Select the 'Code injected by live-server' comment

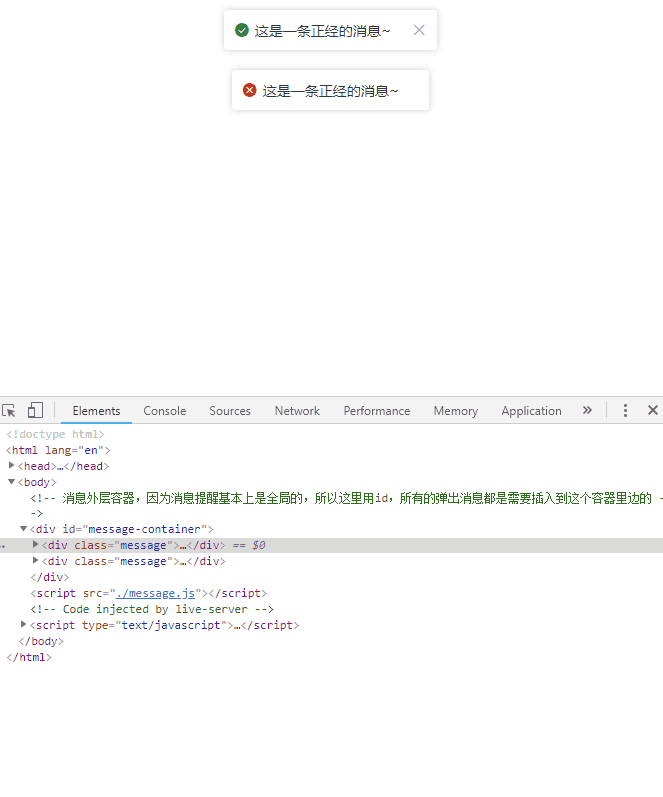click(152, 609)
